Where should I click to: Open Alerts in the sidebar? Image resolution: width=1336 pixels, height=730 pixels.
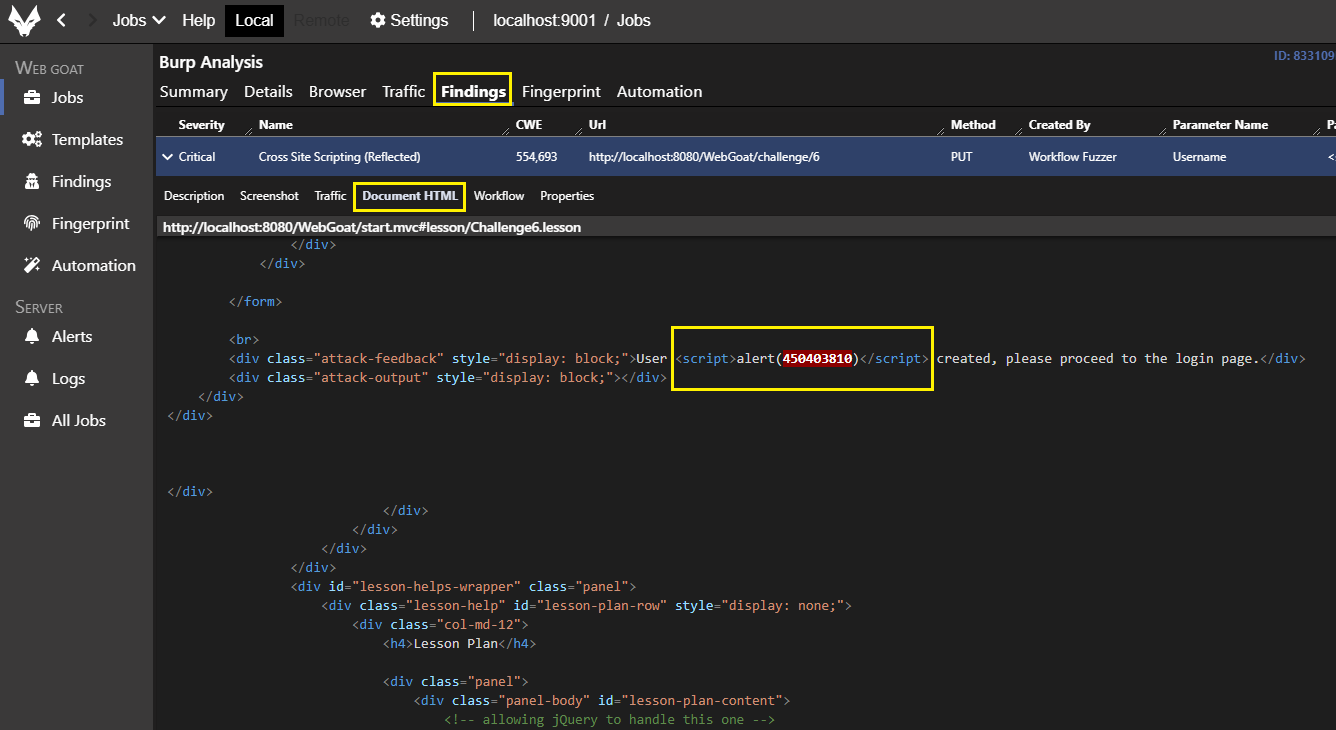click(x=72, y=336)
